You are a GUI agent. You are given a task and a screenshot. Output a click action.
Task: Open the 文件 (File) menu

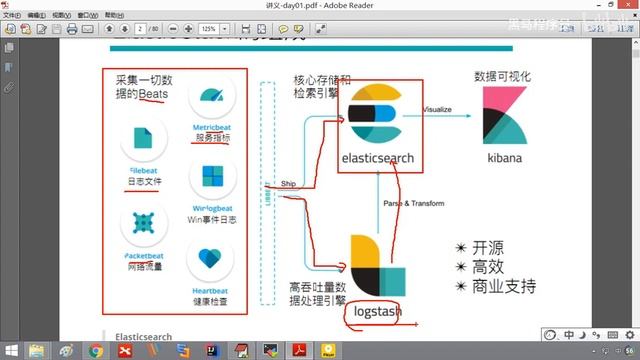point(11,16)
